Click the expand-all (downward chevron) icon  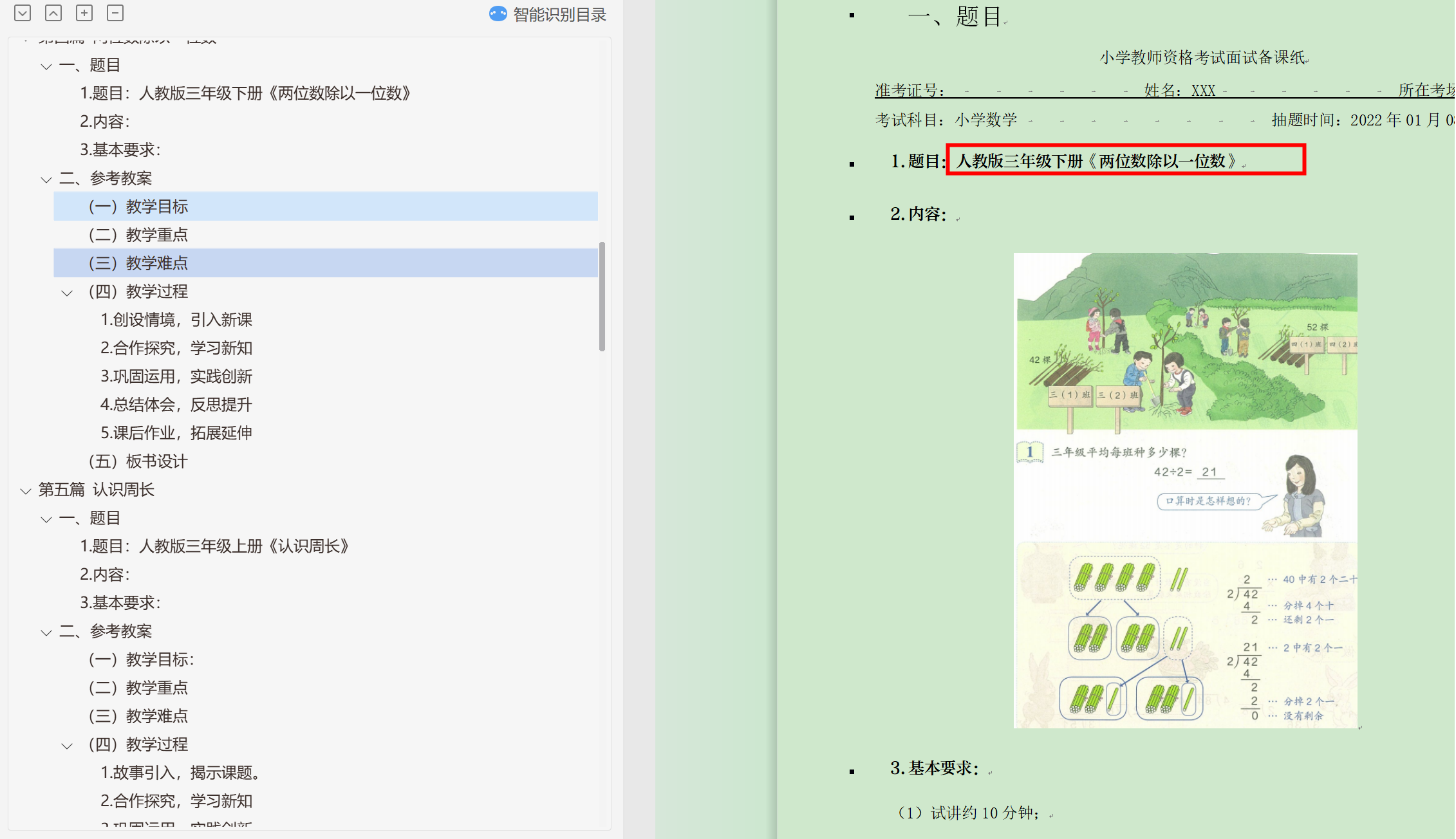pos(23,13)
